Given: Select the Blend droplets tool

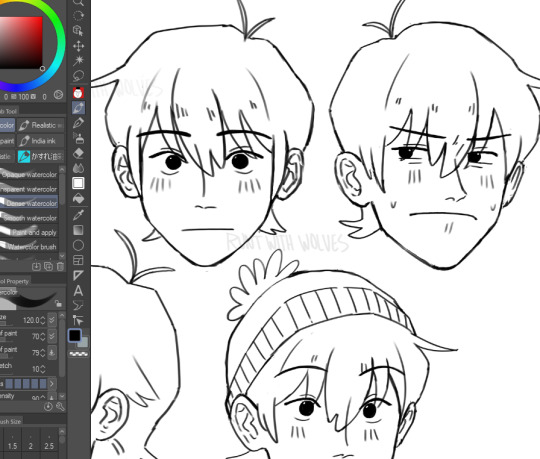Looking at the screenshot, I should click(x=79, y=168).
